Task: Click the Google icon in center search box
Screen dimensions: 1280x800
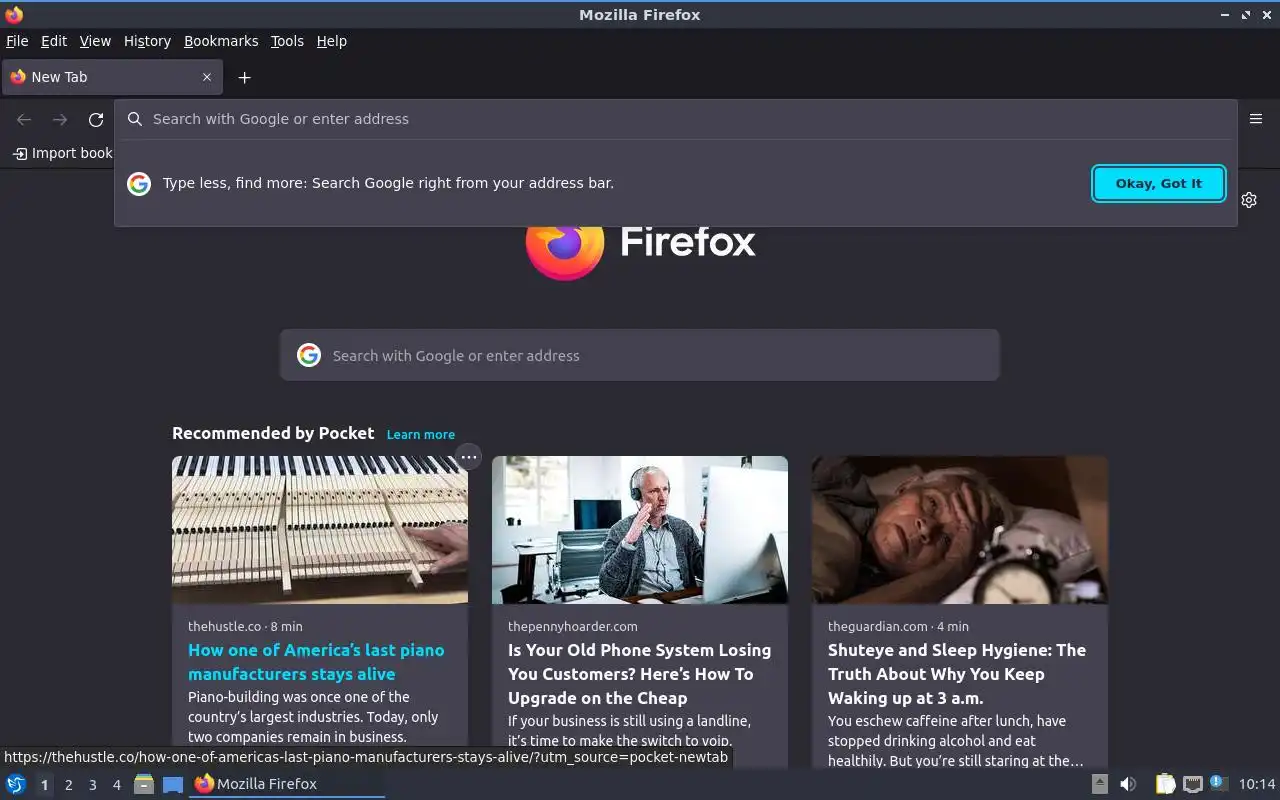Action: (x=309, y=355)
